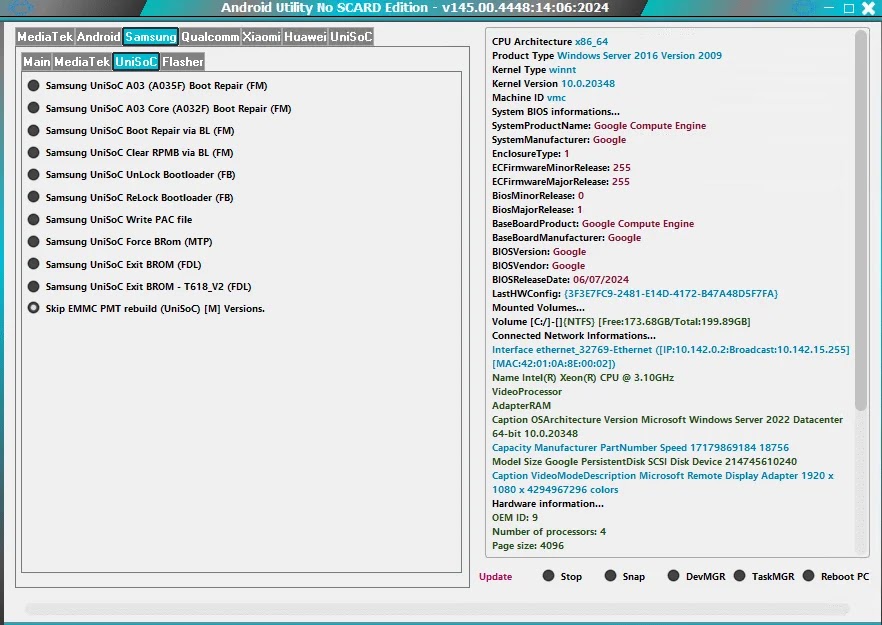Click the gear icon in title bar

[x=803, y=7]
